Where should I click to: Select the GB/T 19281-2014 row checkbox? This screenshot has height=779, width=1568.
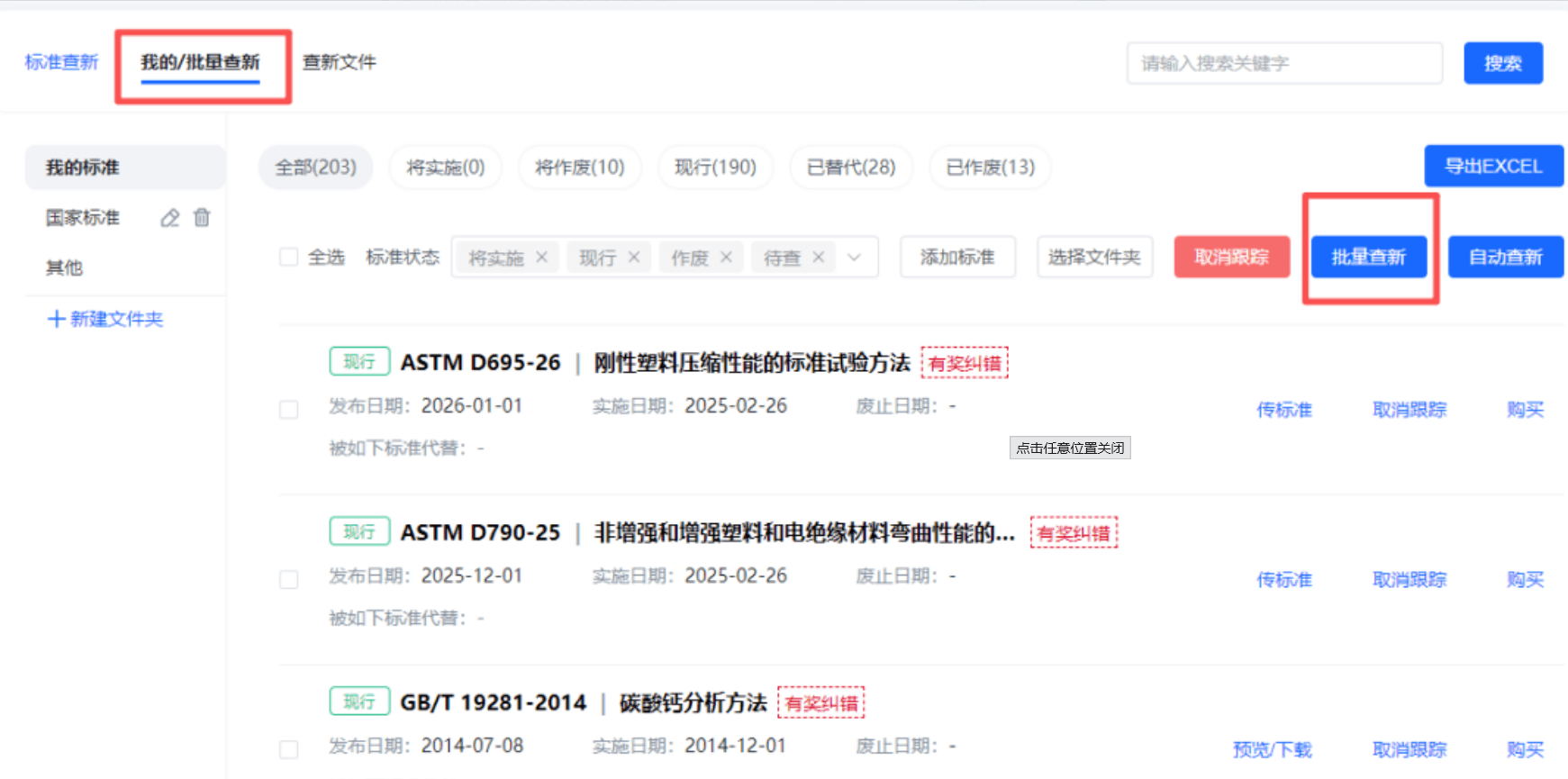click(288, 749)
